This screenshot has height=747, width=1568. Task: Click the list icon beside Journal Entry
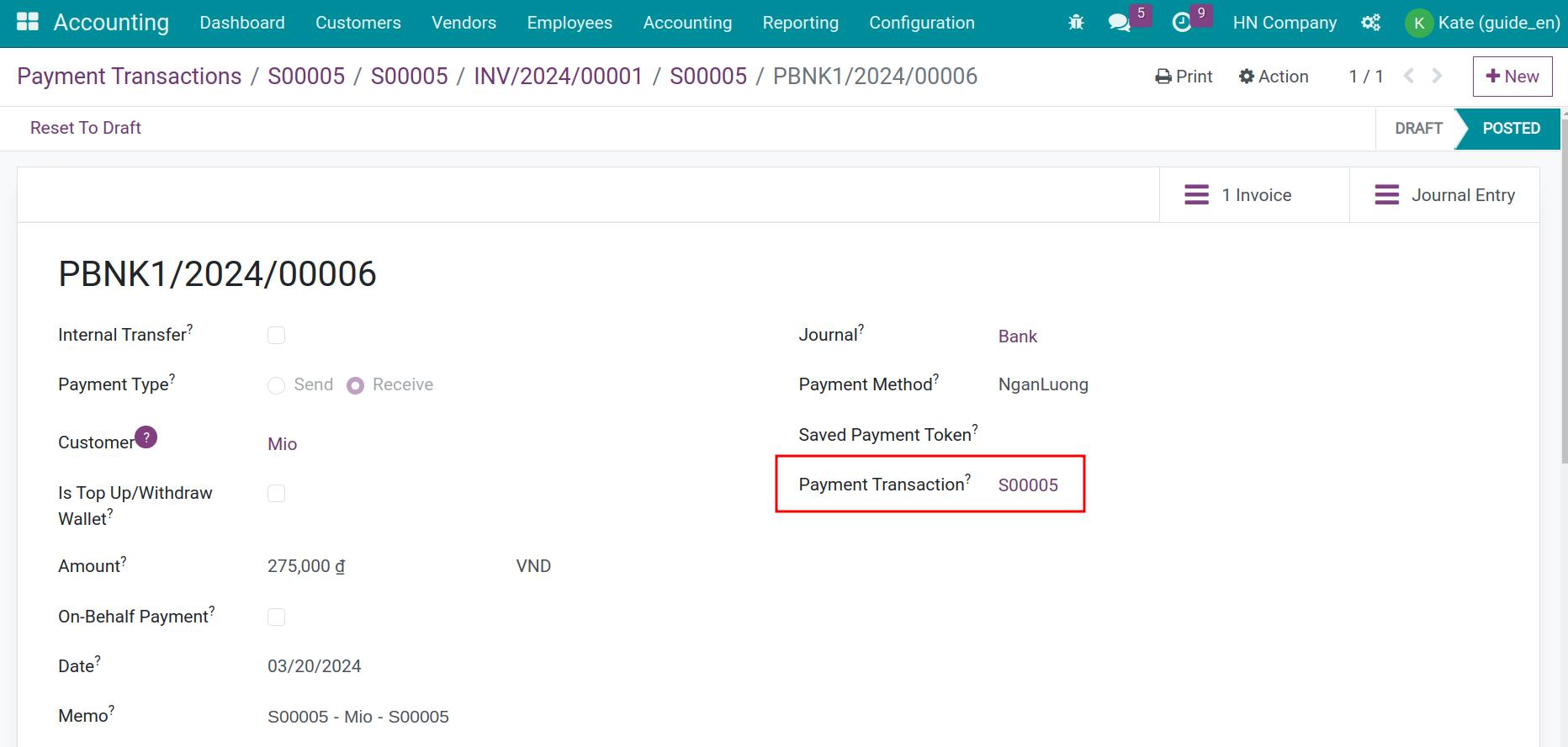click(x=1386, y=195)
